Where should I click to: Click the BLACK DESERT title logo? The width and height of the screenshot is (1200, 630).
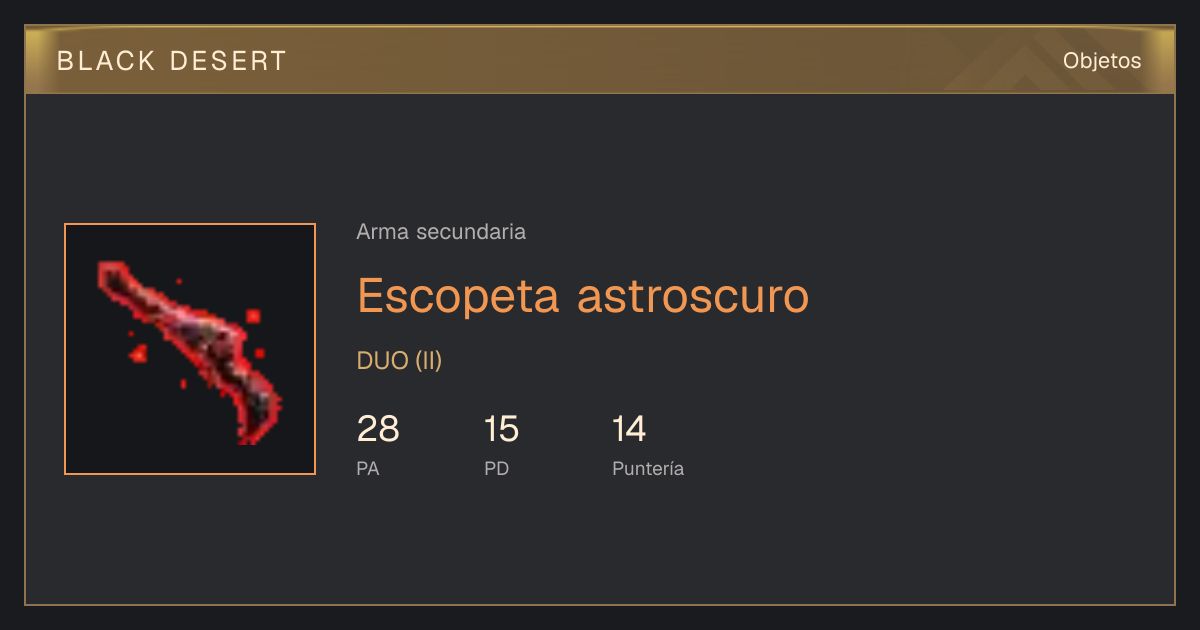coord(172,61)
